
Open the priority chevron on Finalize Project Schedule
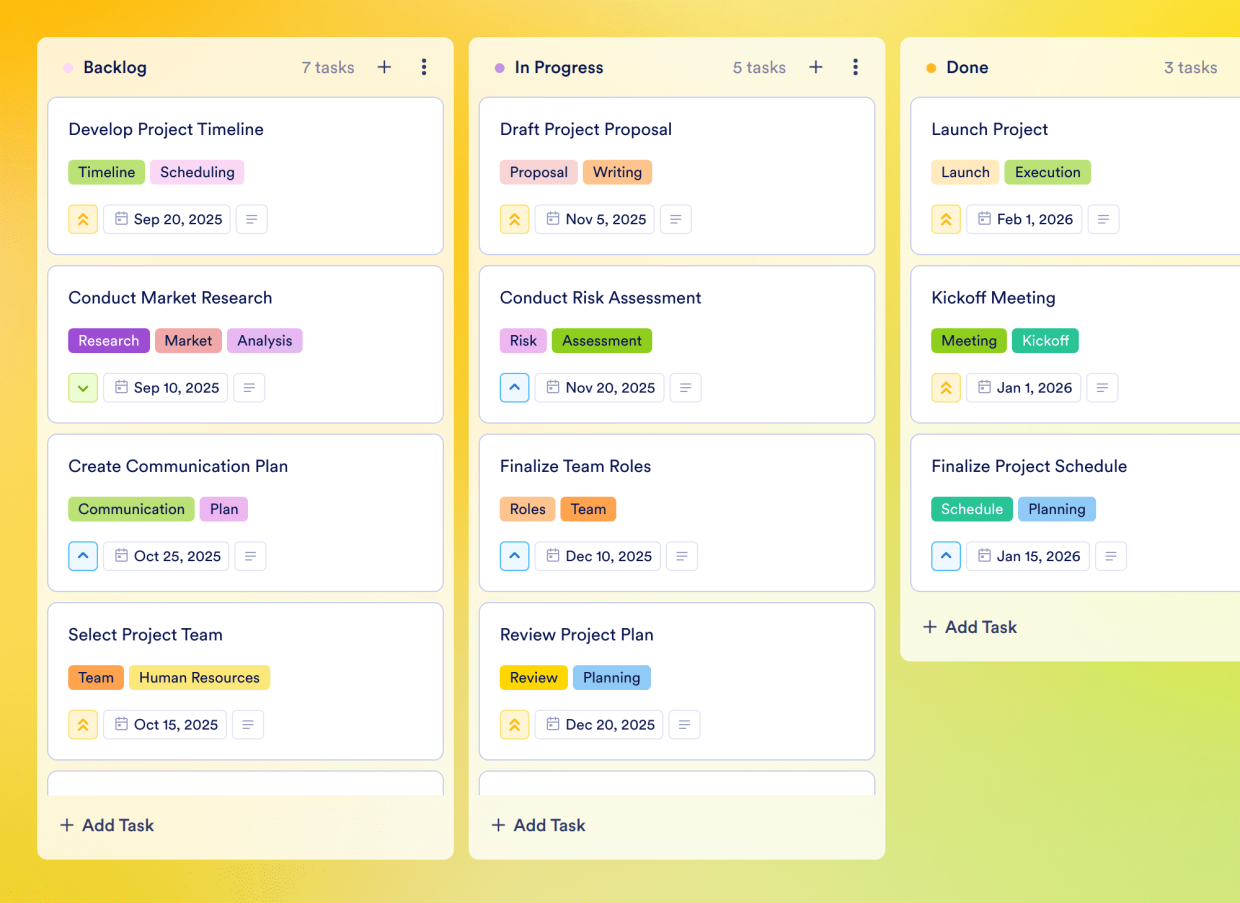click(x=946, y=556)
